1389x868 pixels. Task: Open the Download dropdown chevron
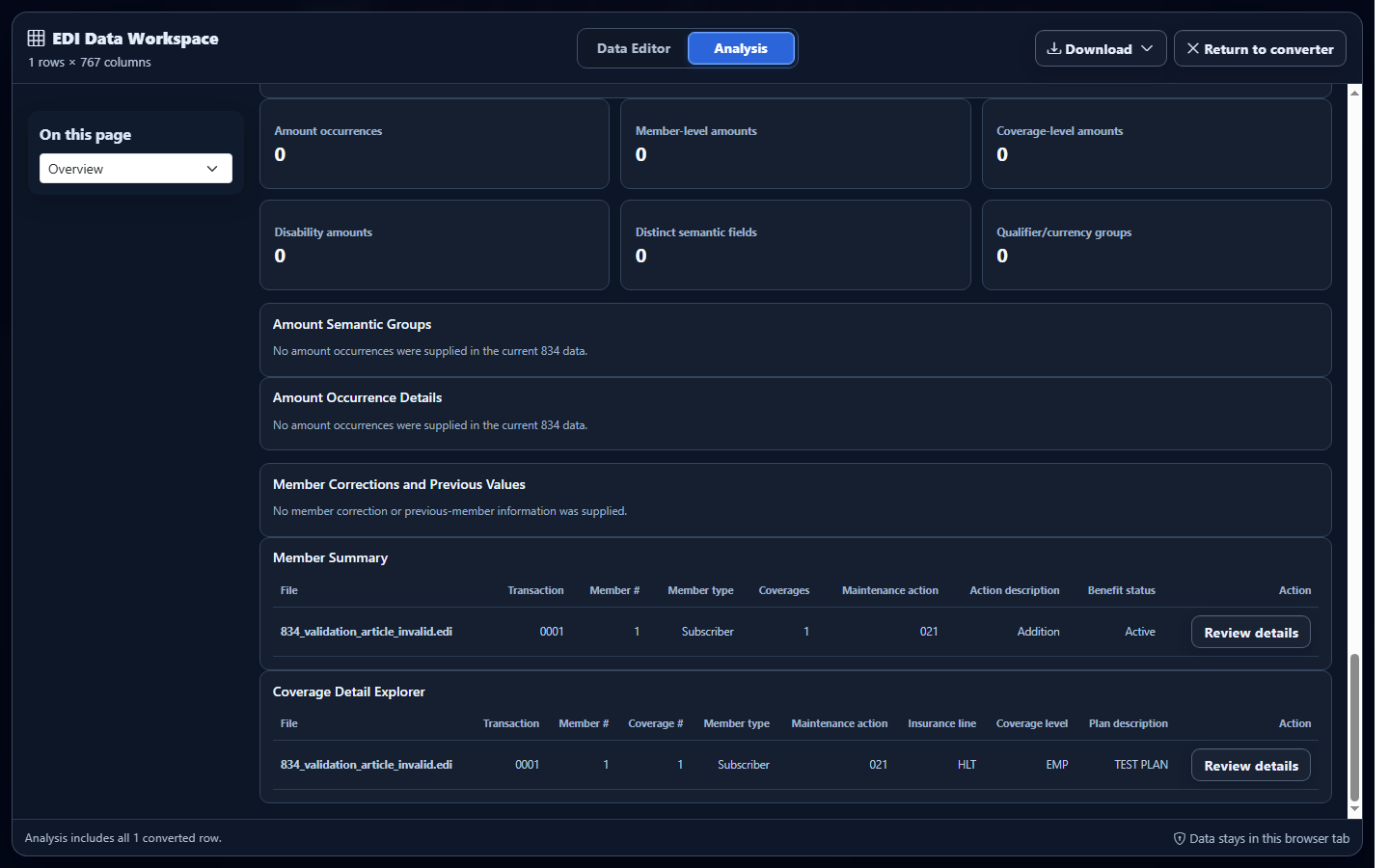click(x=1147, y=48)
